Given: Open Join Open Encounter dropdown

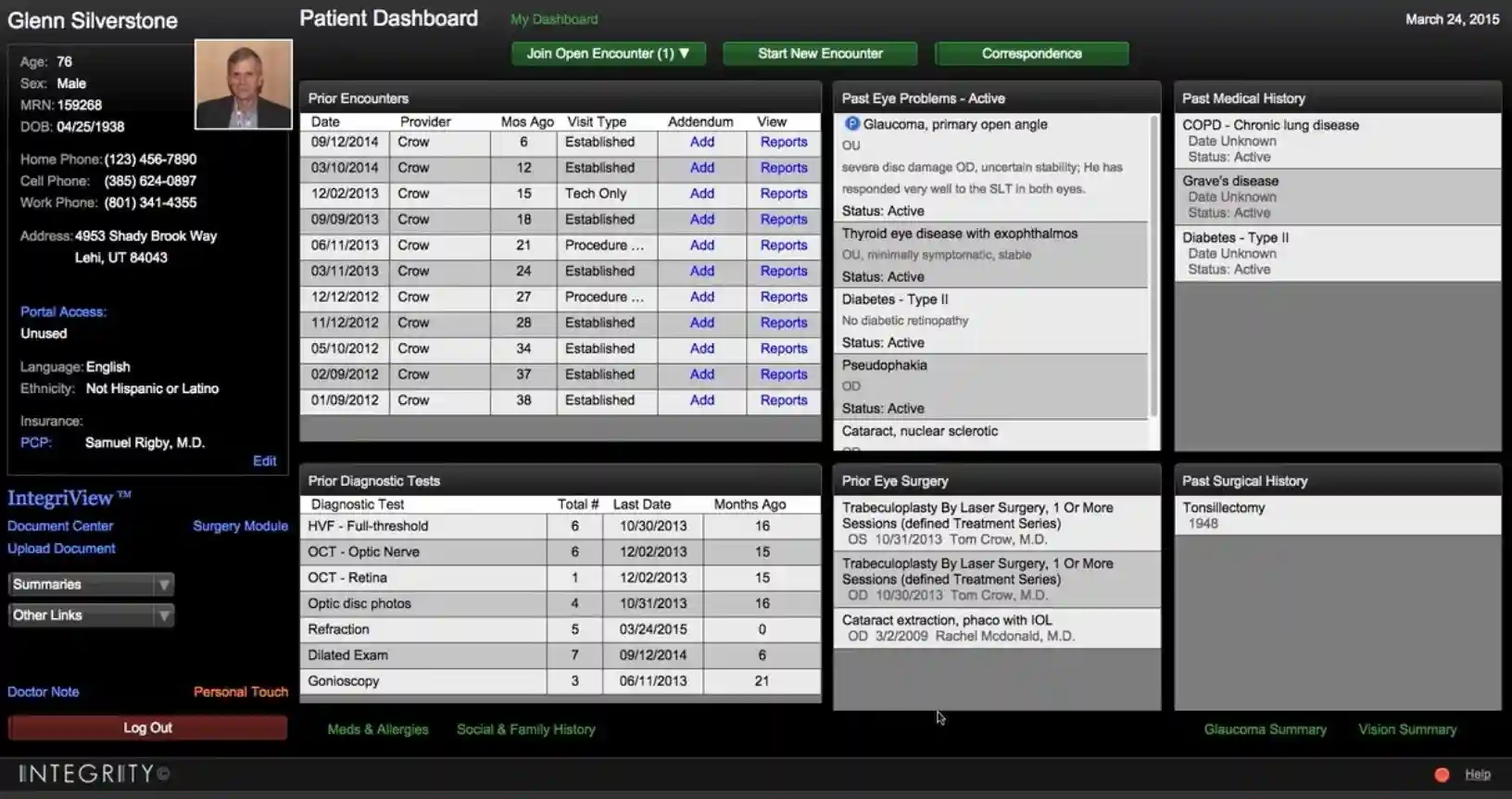Looking at the screenshot, I should pyautogui.click(x=609, y=54).
